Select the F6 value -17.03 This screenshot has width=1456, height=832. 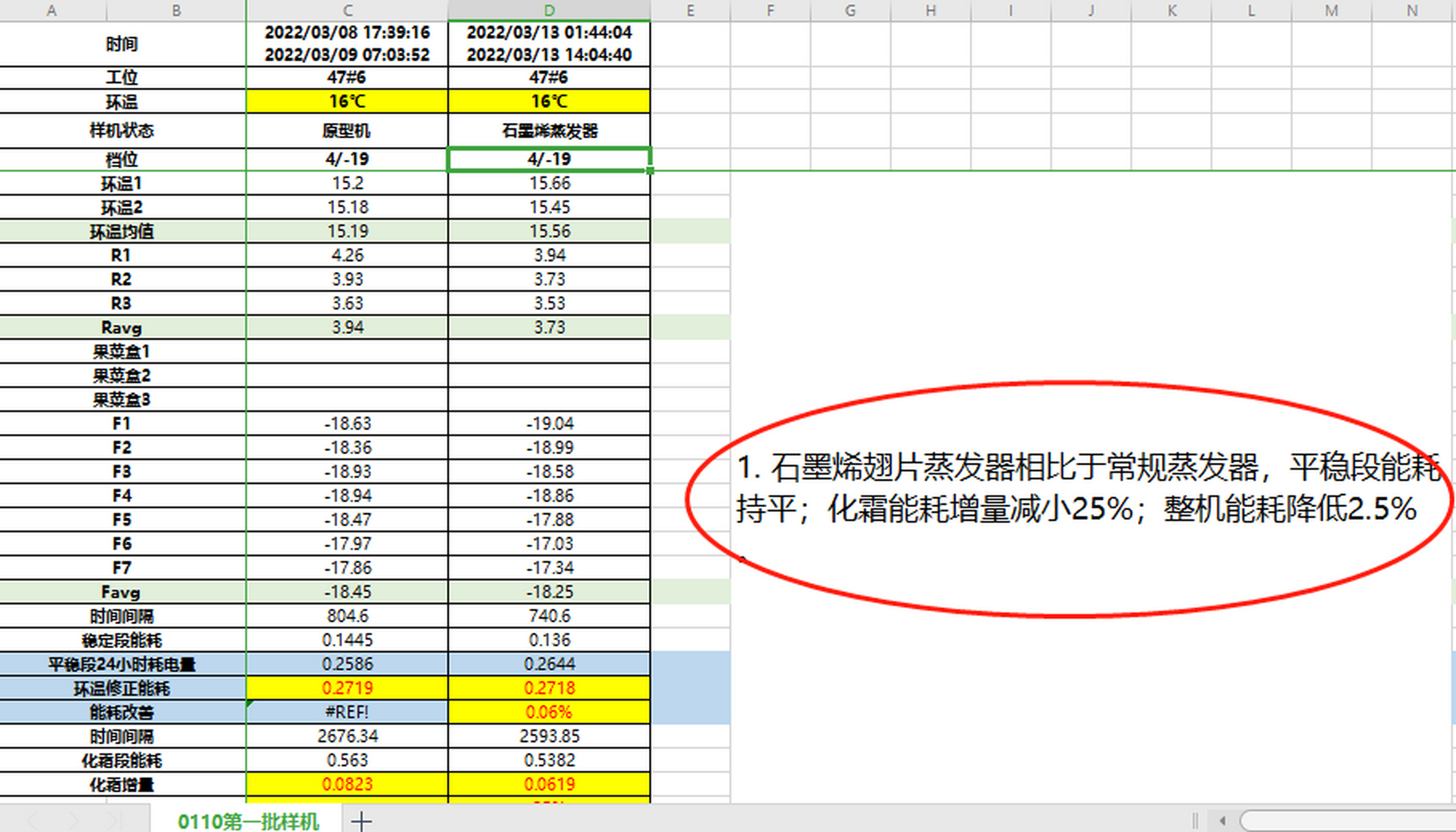549,544
